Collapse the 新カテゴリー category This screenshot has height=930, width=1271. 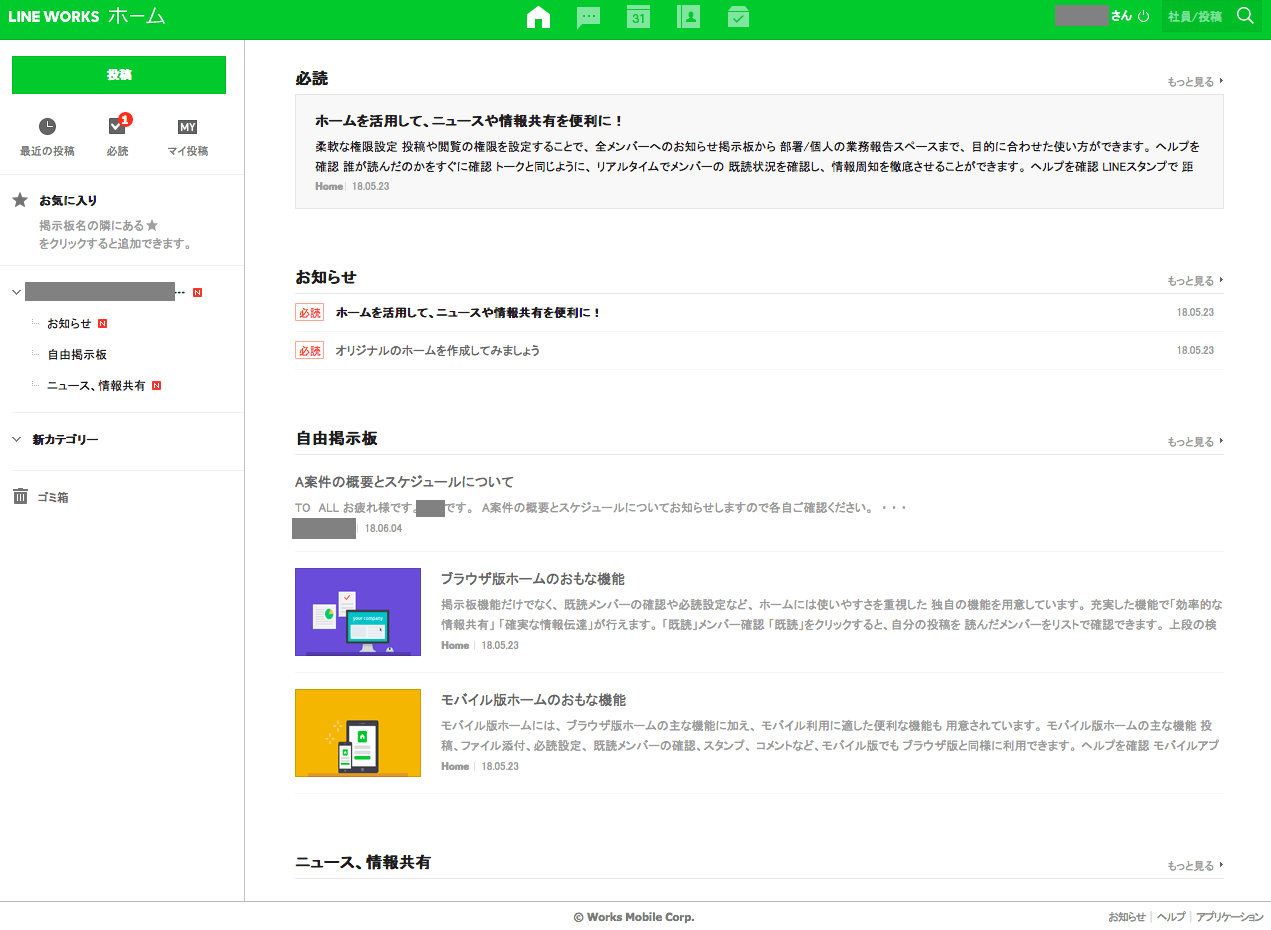point(17,439)
